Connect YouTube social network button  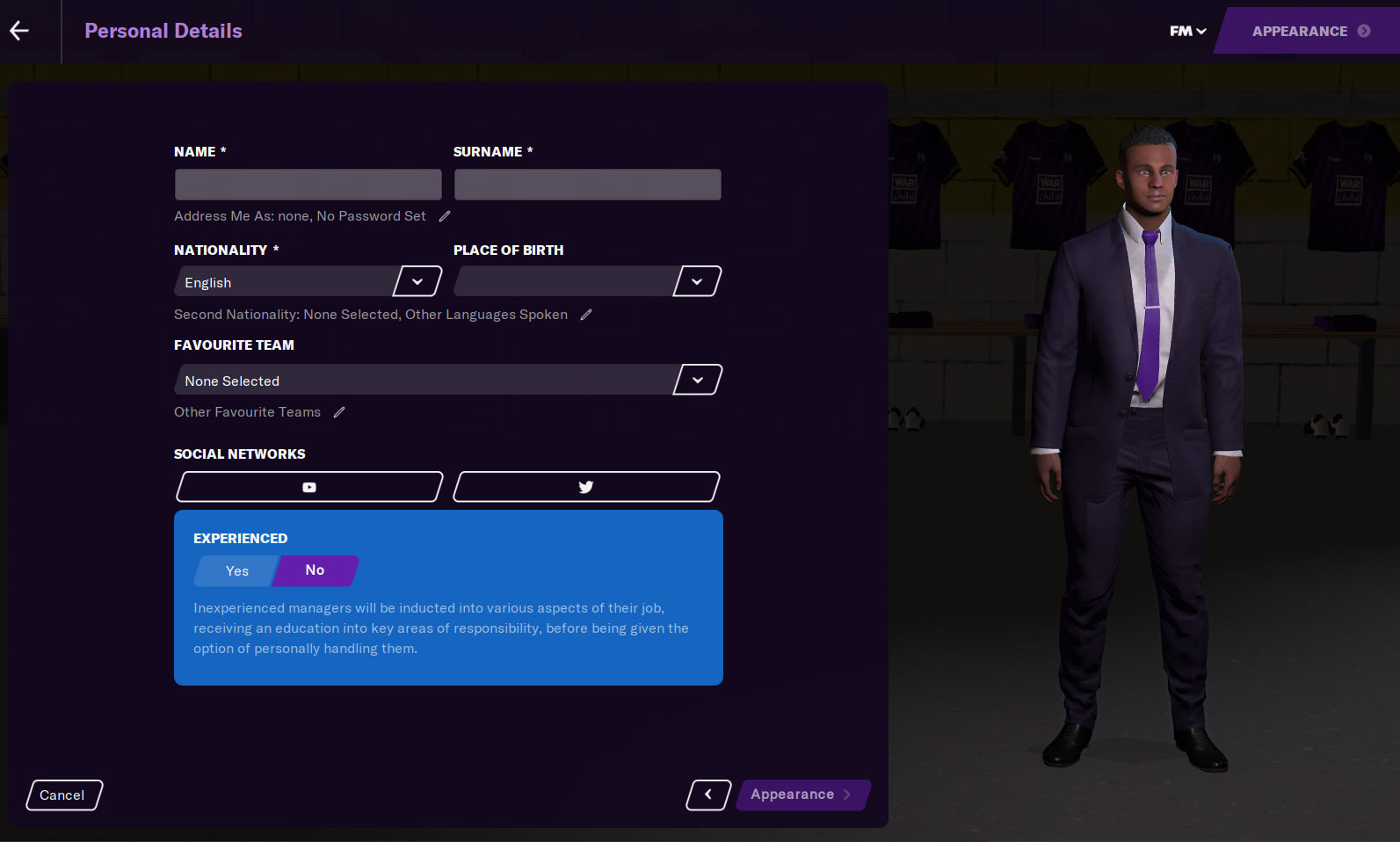[x=309, y=487]
